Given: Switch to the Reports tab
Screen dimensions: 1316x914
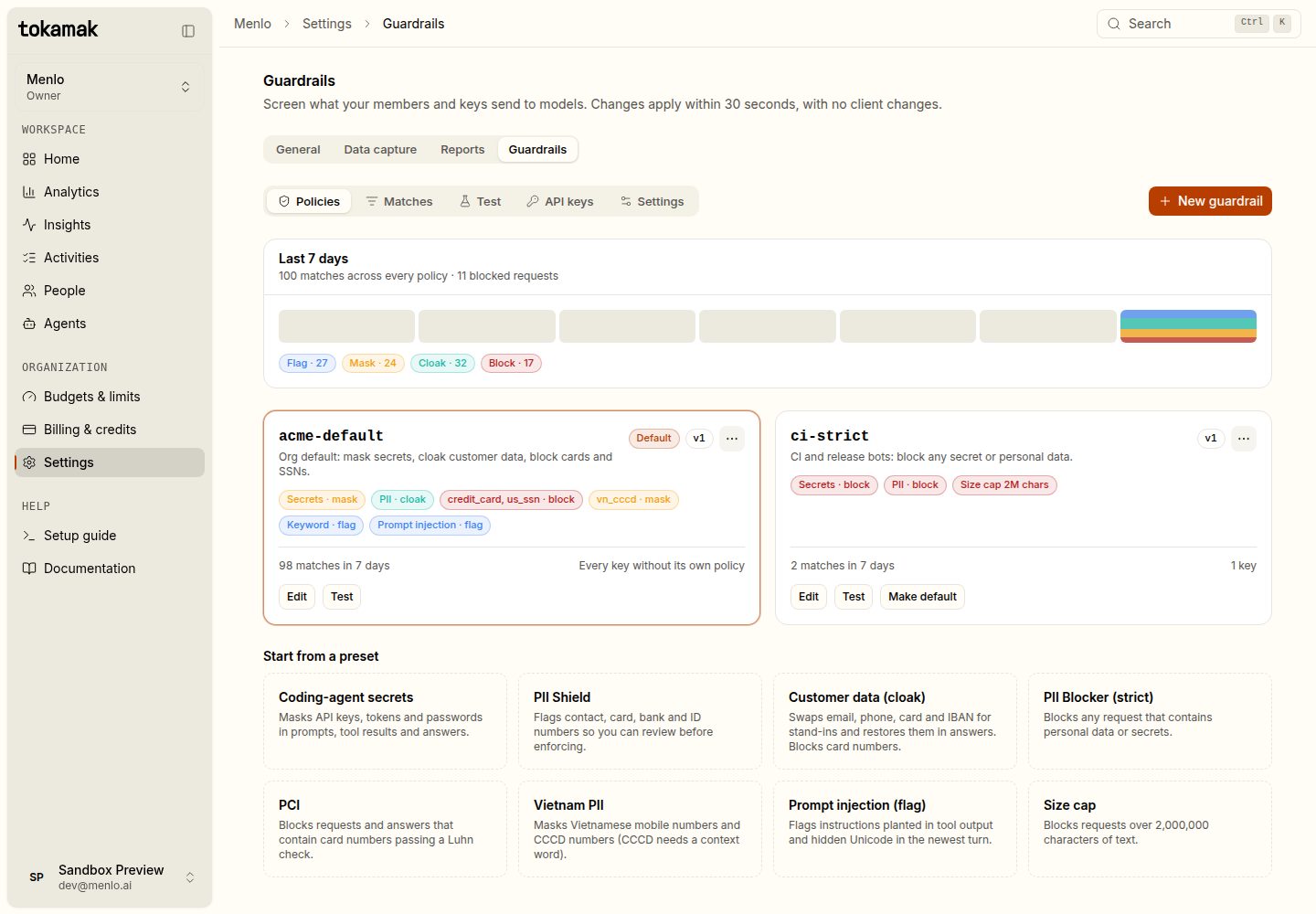Looking at the screenshot, I should point(462,150).
